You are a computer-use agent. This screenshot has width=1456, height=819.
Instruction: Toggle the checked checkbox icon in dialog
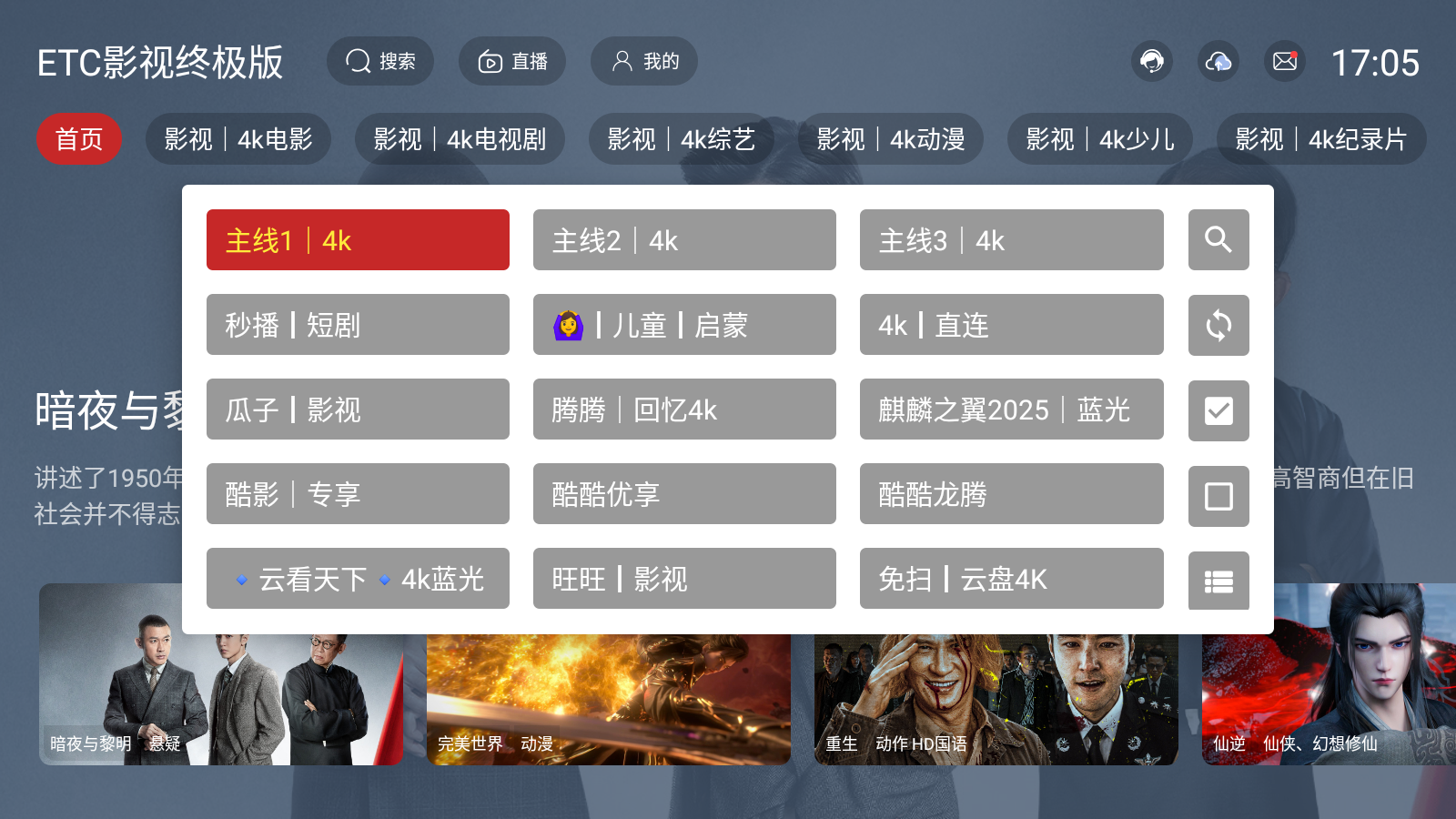(1218, 410)
